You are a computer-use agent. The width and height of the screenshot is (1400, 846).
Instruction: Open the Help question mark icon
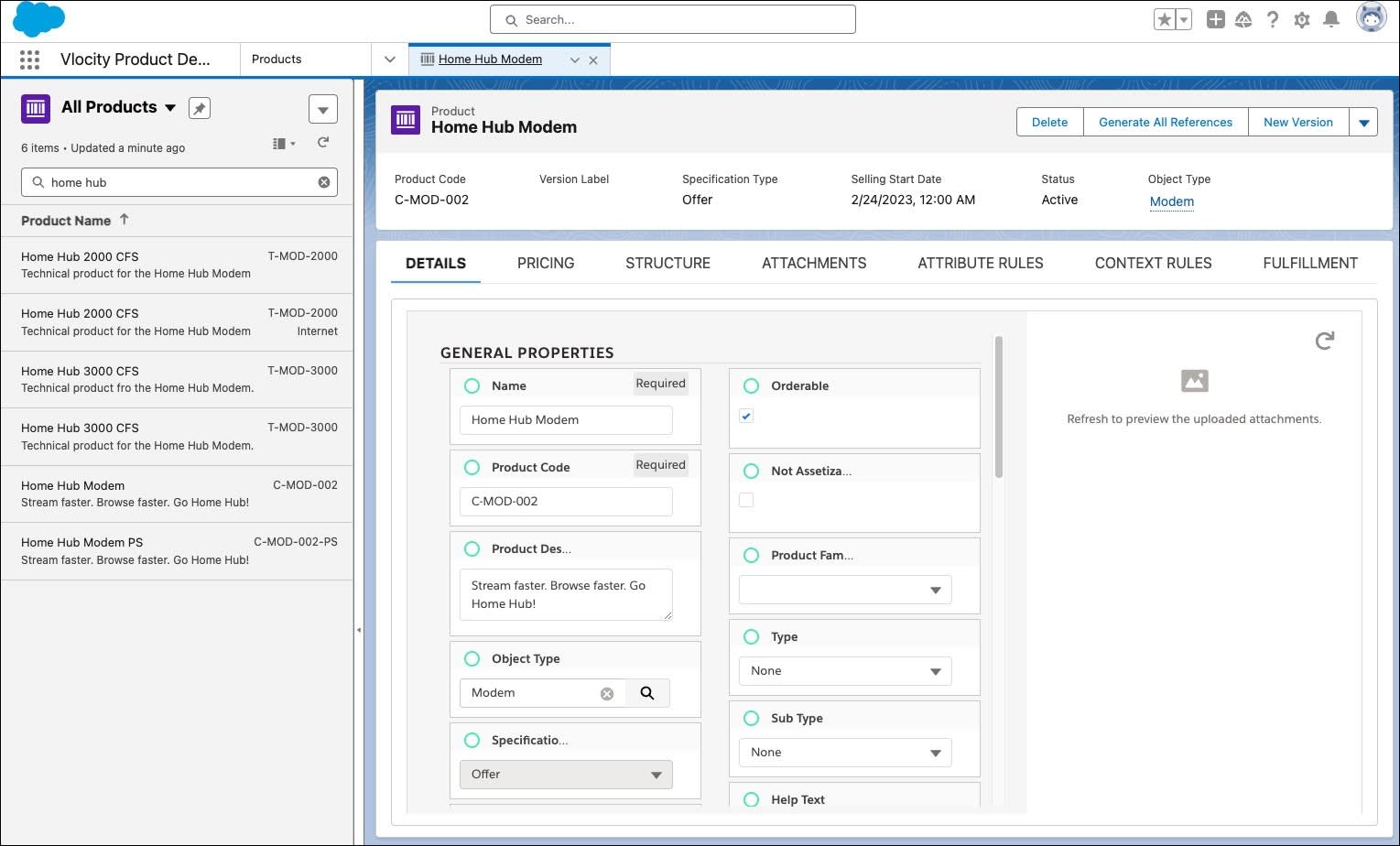point(1273,19)
